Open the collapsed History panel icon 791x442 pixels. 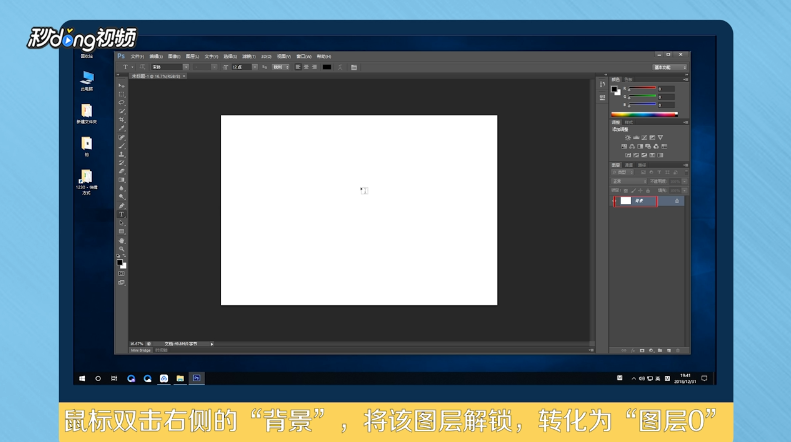(602, 84)
